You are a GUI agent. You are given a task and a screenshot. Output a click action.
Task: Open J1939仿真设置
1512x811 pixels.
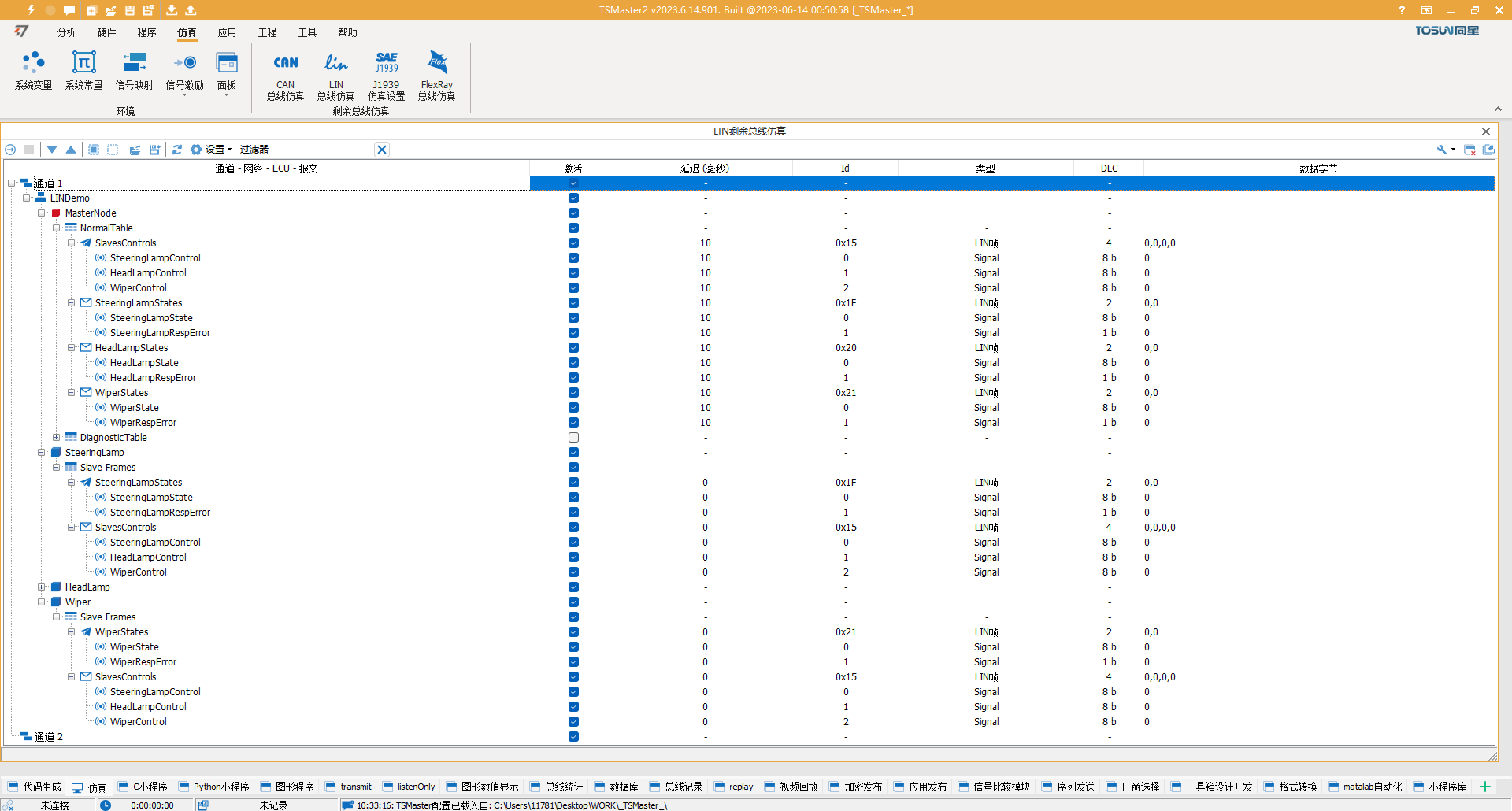(387, 75)
